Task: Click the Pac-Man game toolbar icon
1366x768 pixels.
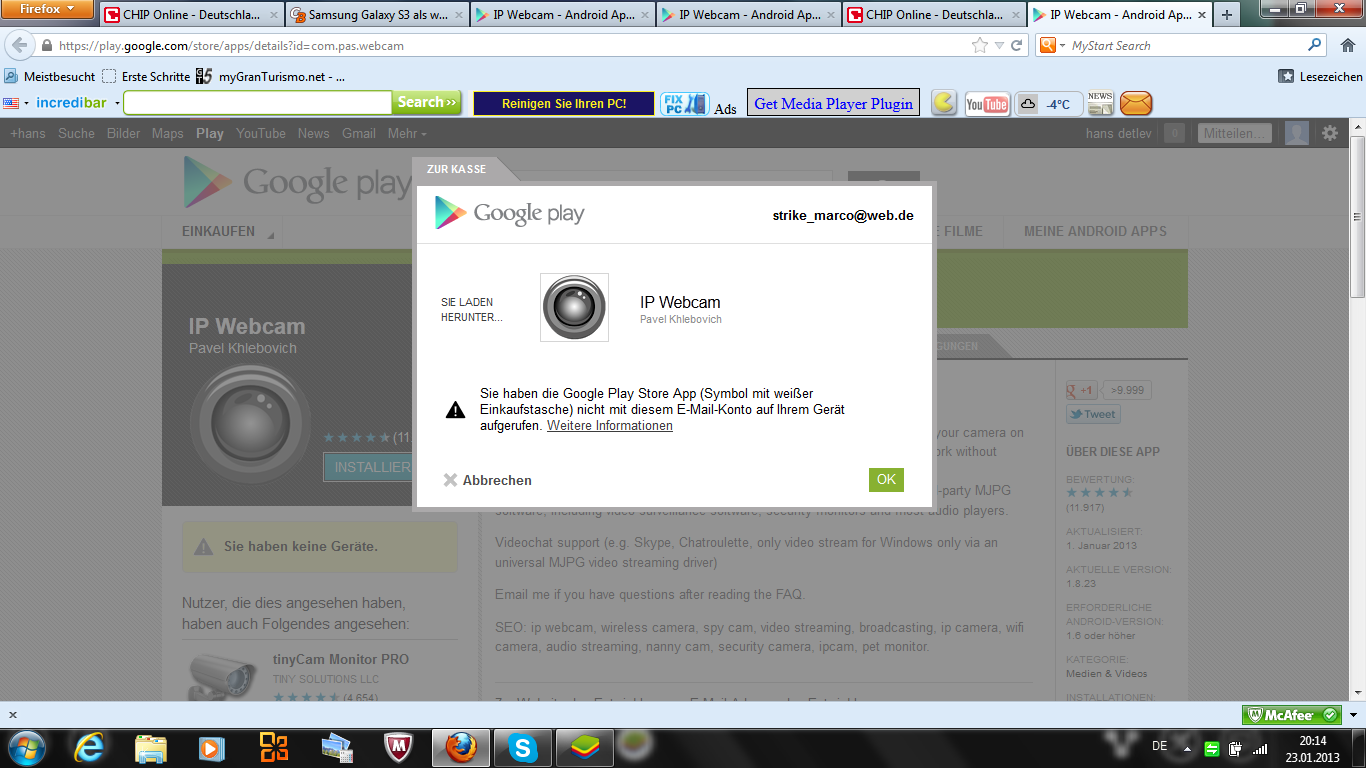Action: click(944, 103)
